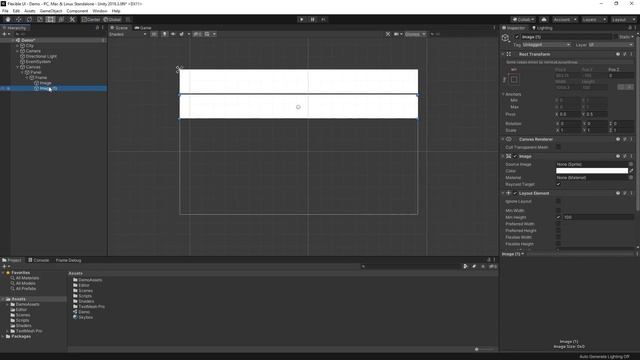
Task: Click the Pause button
Action: point(312,20)
